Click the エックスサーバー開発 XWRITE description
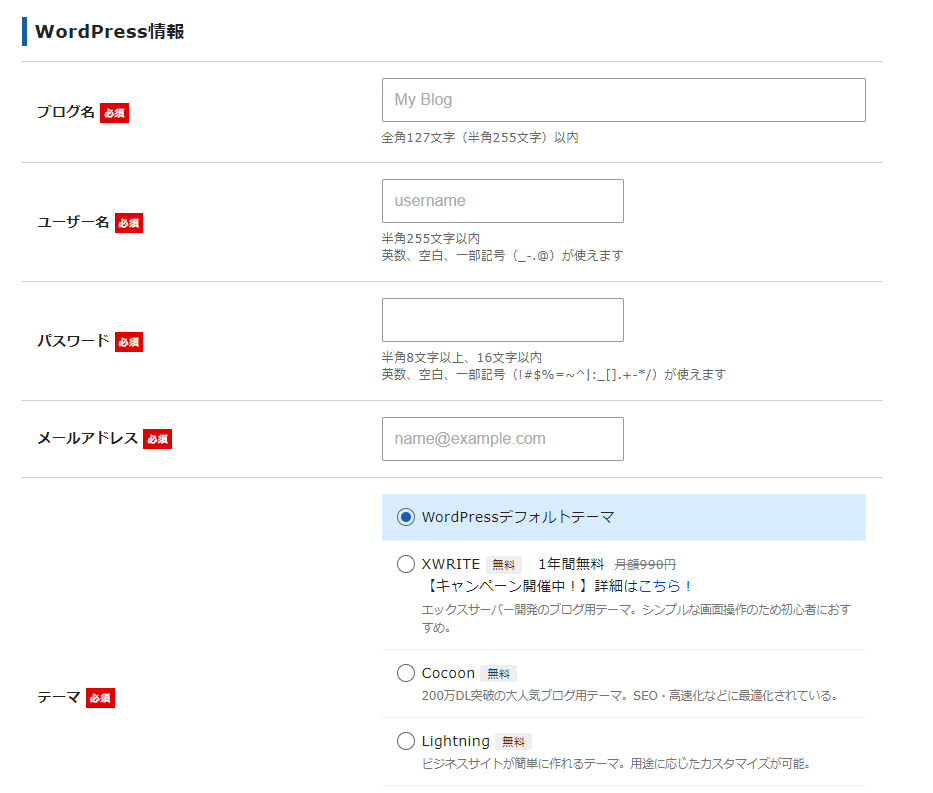Image resolution: width=933 pixels, height=793 pixels. (x=636, y=618)
